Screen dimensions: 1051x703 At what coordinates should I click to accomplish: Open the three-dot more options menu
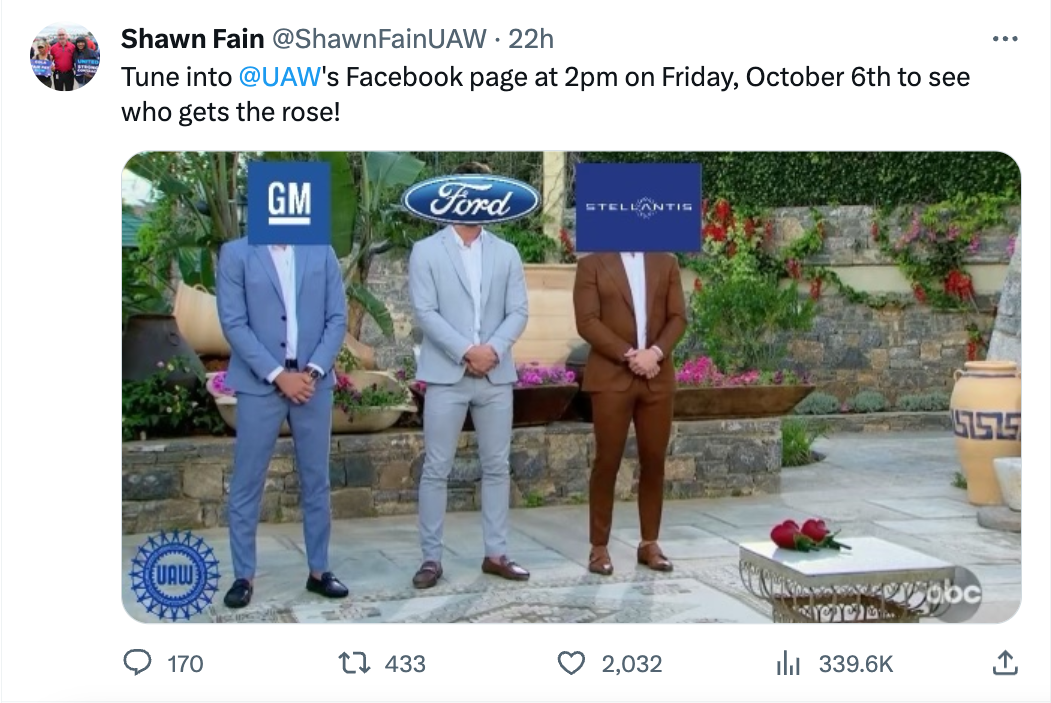[1004, 39]
